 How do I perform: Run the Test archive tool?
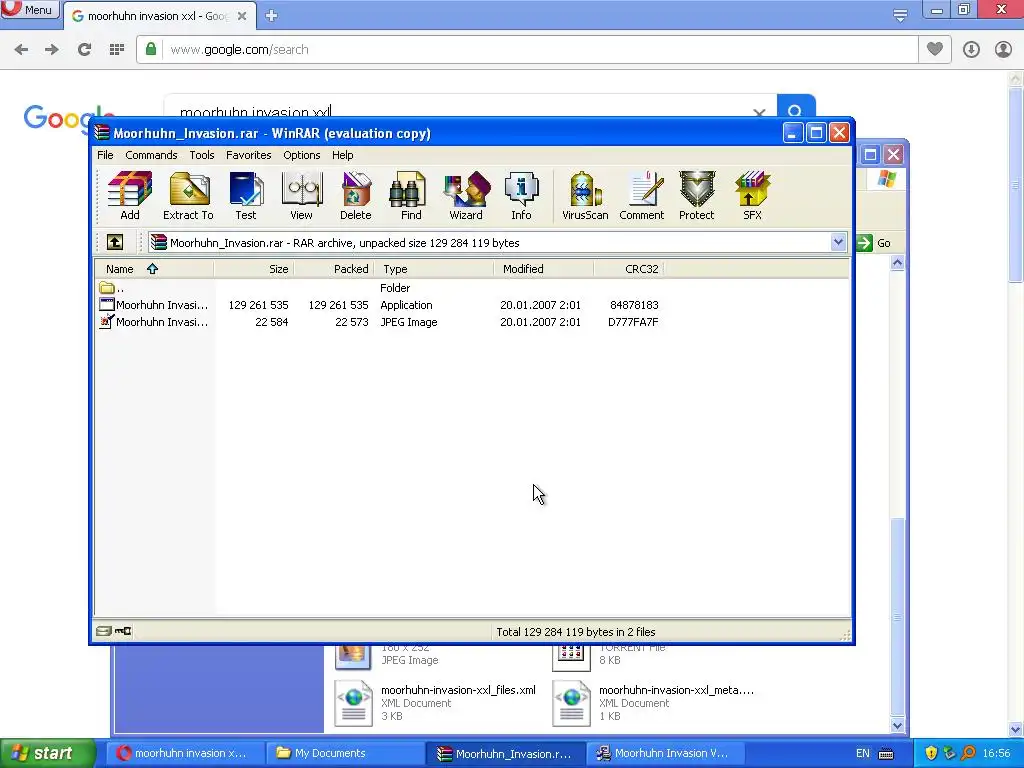[x=246, y=195]
